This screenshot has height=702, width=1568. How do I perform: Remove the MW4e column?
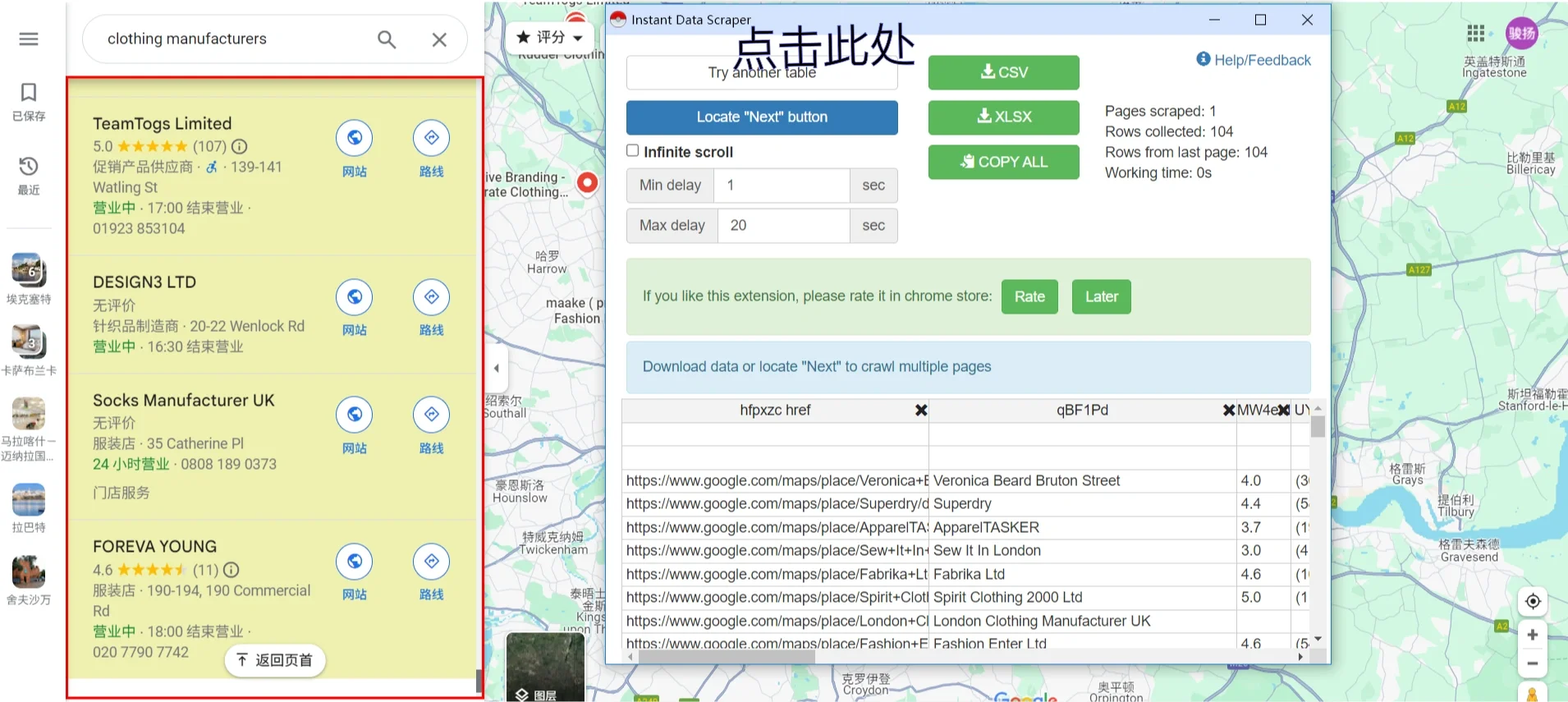(1283, 410)
